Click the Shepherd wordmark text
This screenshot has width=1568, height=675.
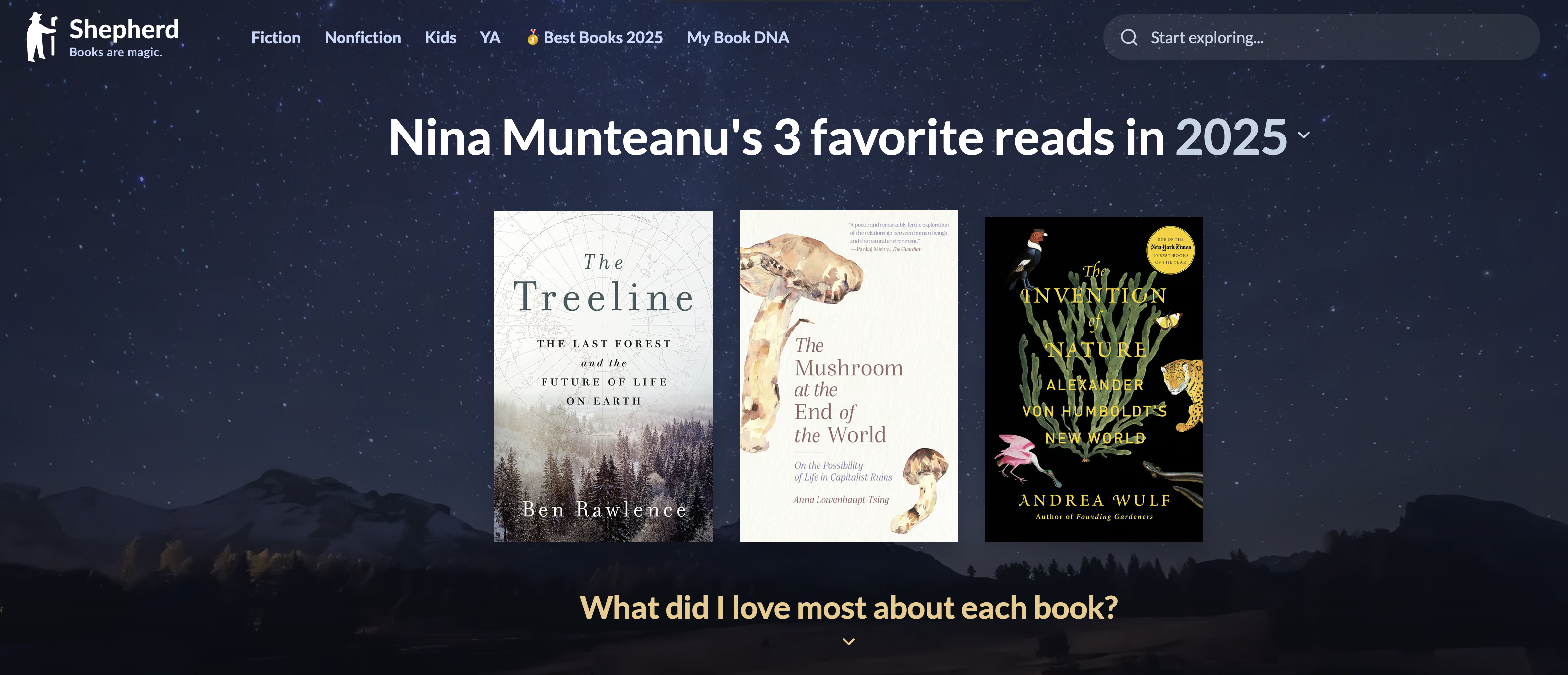[124, 29]
